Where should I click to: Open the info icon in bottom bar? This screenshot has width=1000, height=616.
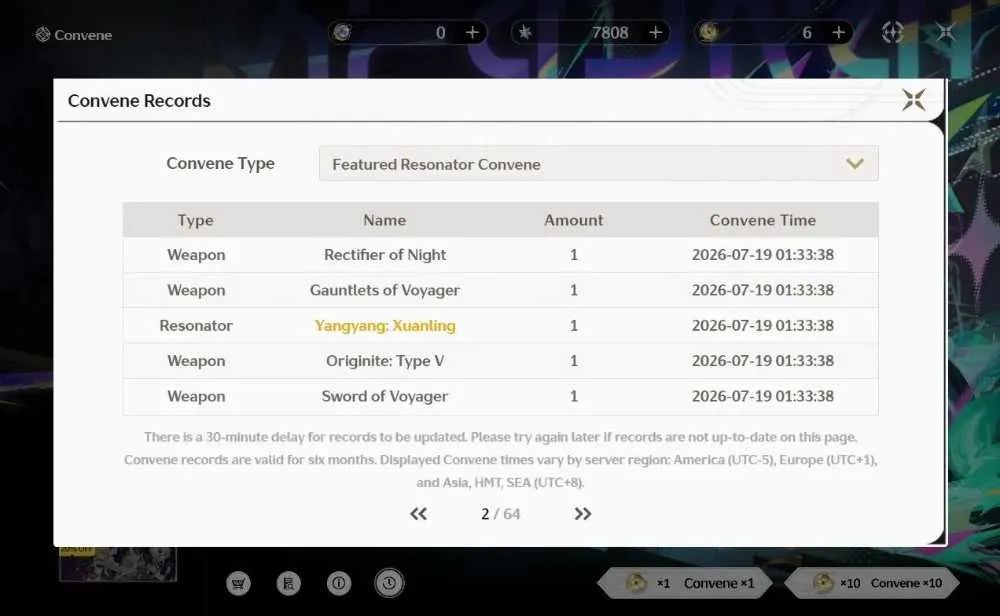click(x=339, y=583)
